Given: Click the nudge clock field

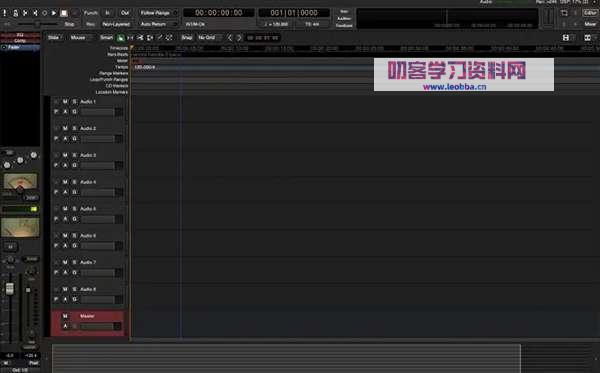Looking at the screenshot, I should [263, 37].
